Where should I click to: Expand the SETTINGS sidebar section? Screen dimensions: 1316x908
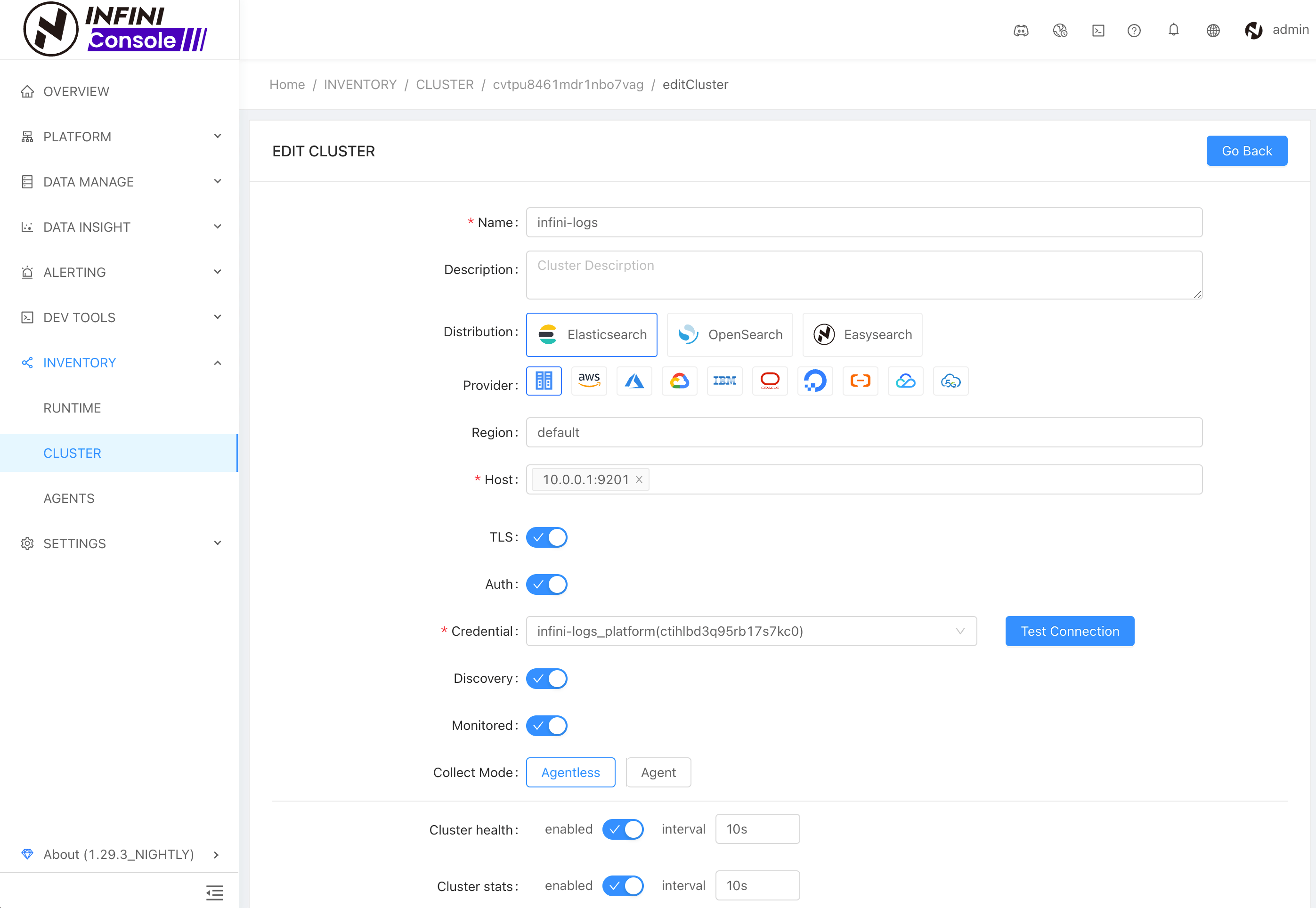pos(120,543)
